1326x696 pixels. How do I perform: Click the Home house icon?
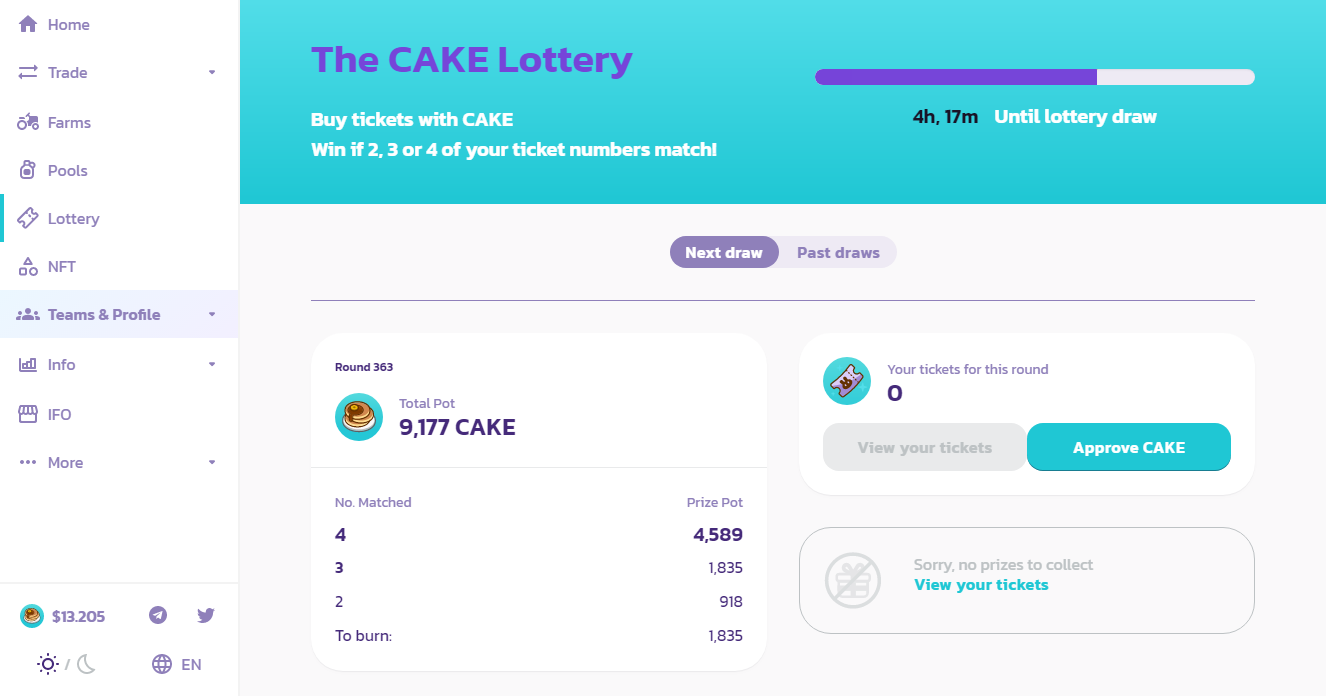28,24
